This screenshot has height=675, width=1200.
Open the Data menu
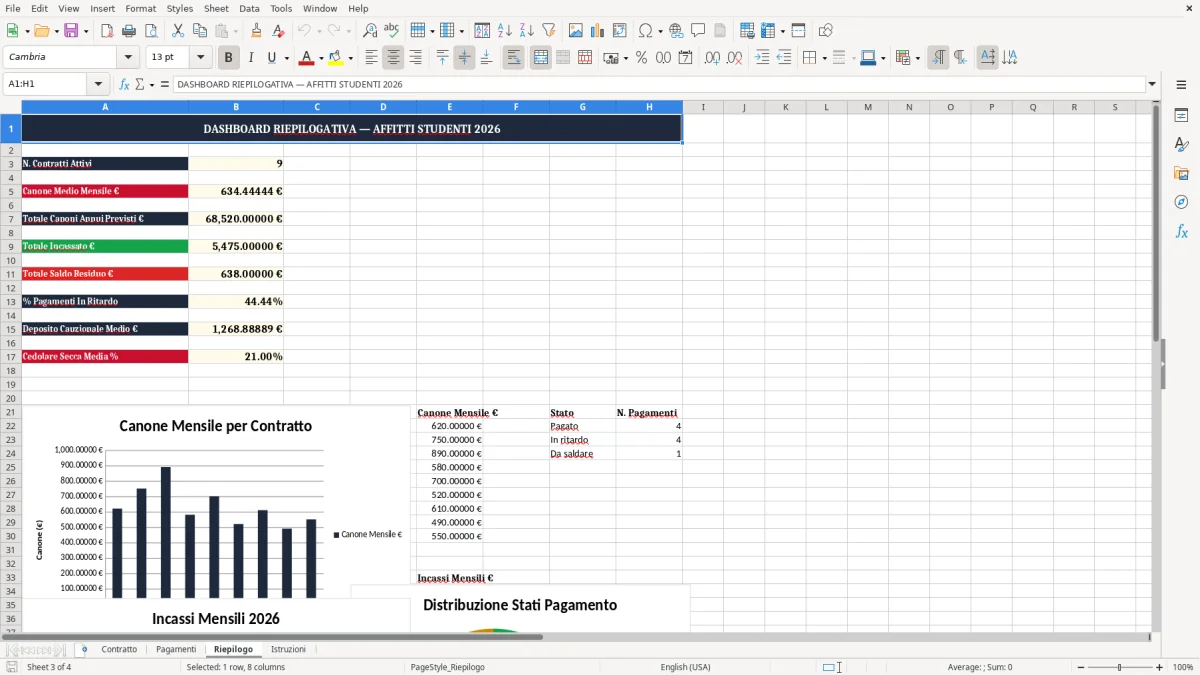249,8
